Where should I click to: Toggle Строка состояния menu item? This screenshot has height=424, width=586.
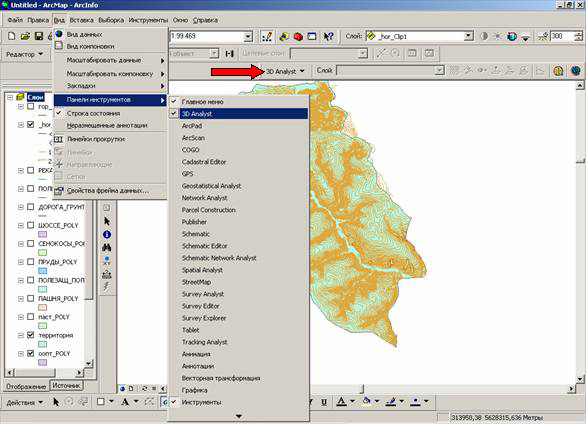[x=110, y=113]
